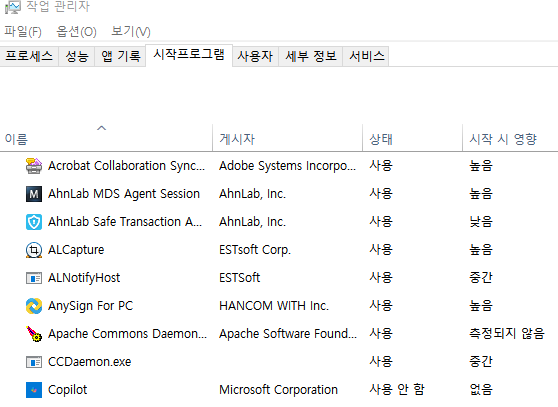558x407 pixels.
Task: Click the sort arrow above 이름 column
Action: [102, 128]
